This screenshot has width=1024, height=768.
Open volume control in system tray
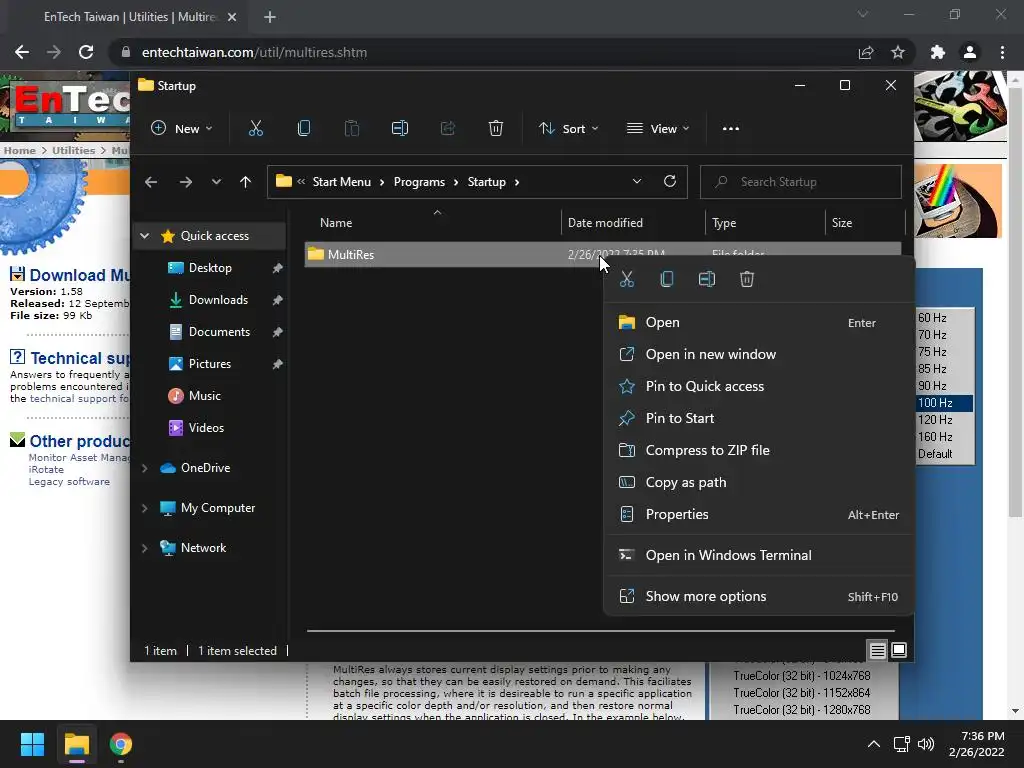click(926, 744)
